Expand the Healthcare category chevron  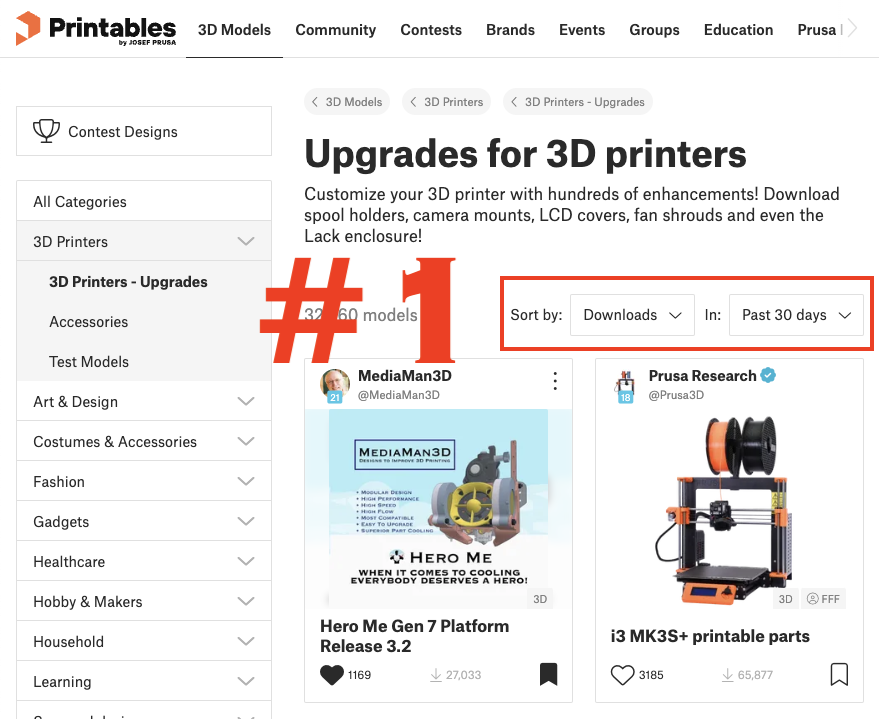click(246, 562)
